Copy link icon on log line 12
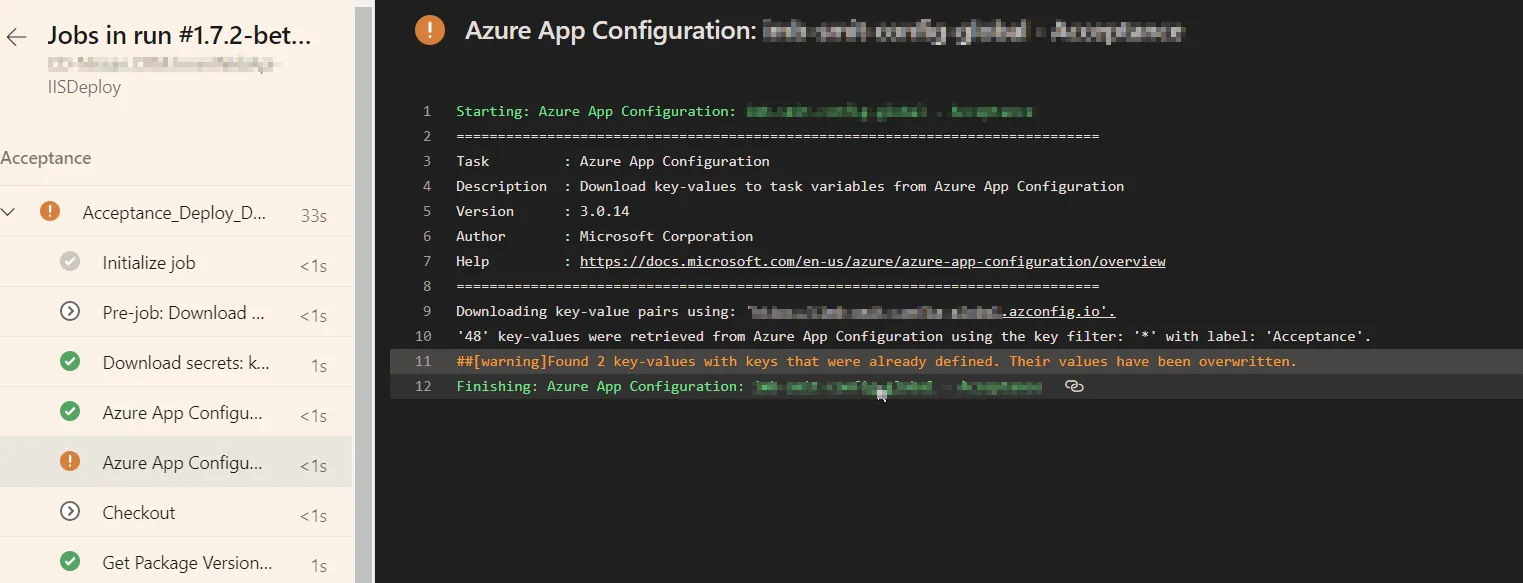Screen dimensions: 1523x583 click(1074, 386)
